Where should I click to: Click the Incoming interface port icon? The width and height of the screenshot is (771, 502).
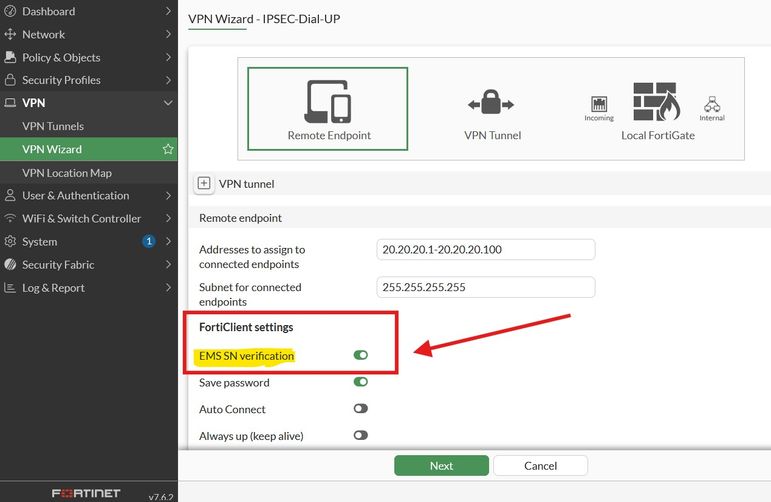pyautogui.click(x=599, y=104)
